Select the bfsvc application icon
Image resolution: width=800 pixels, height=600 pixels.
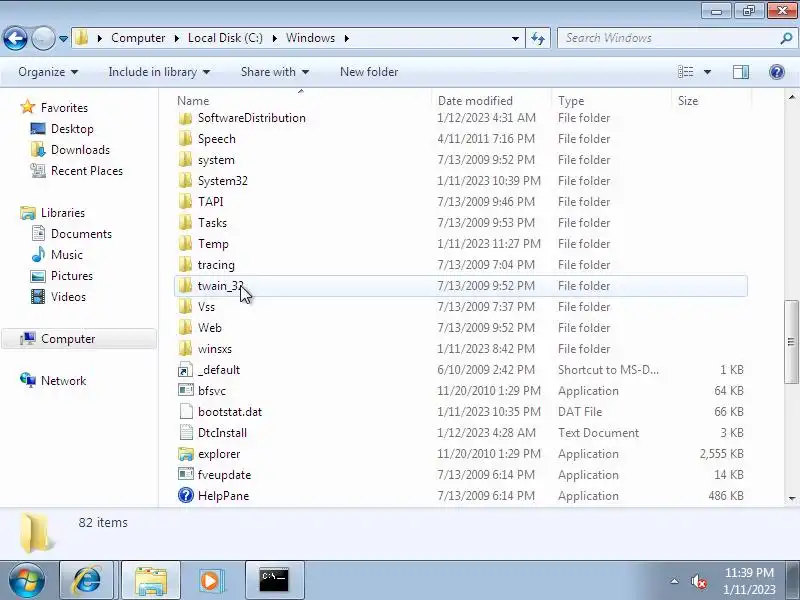click(186, 391)
